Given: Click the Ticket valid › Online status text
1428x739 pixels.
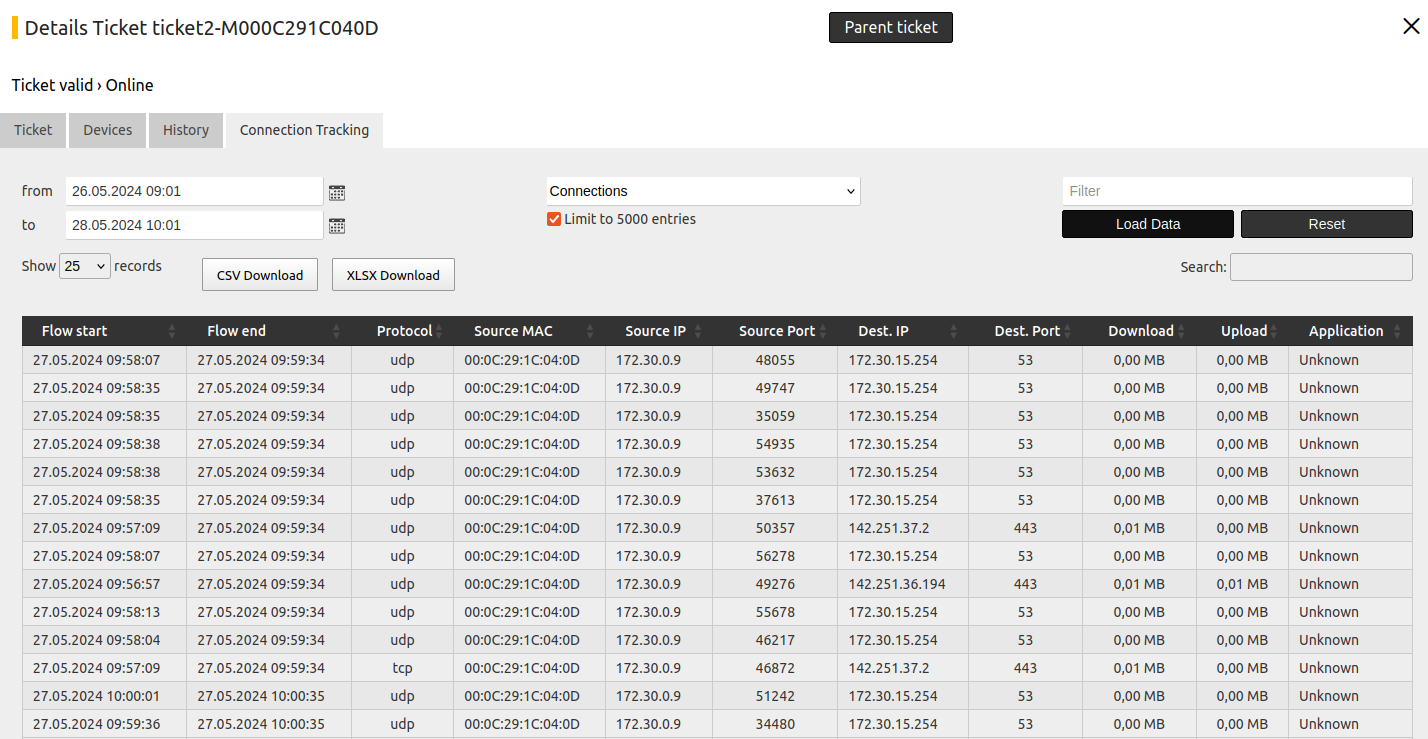Looking at the screenshot, I should coord(82,85).
